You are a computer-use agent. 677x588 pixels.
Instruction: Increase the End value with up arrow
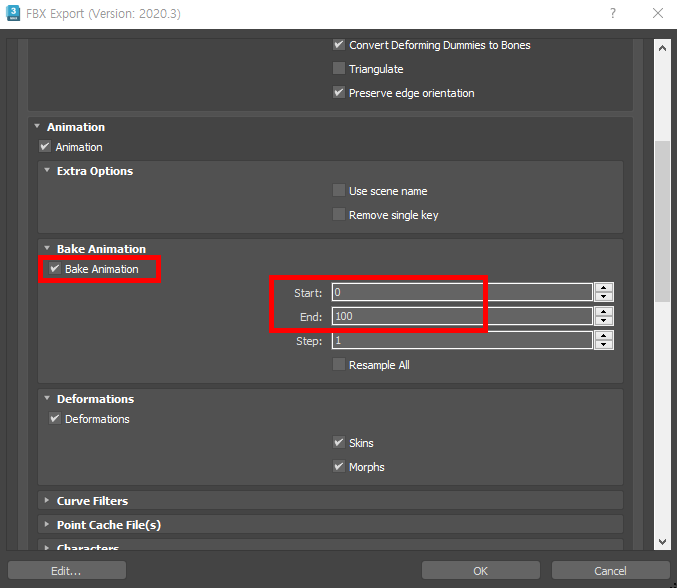click(x=604, y=312)
